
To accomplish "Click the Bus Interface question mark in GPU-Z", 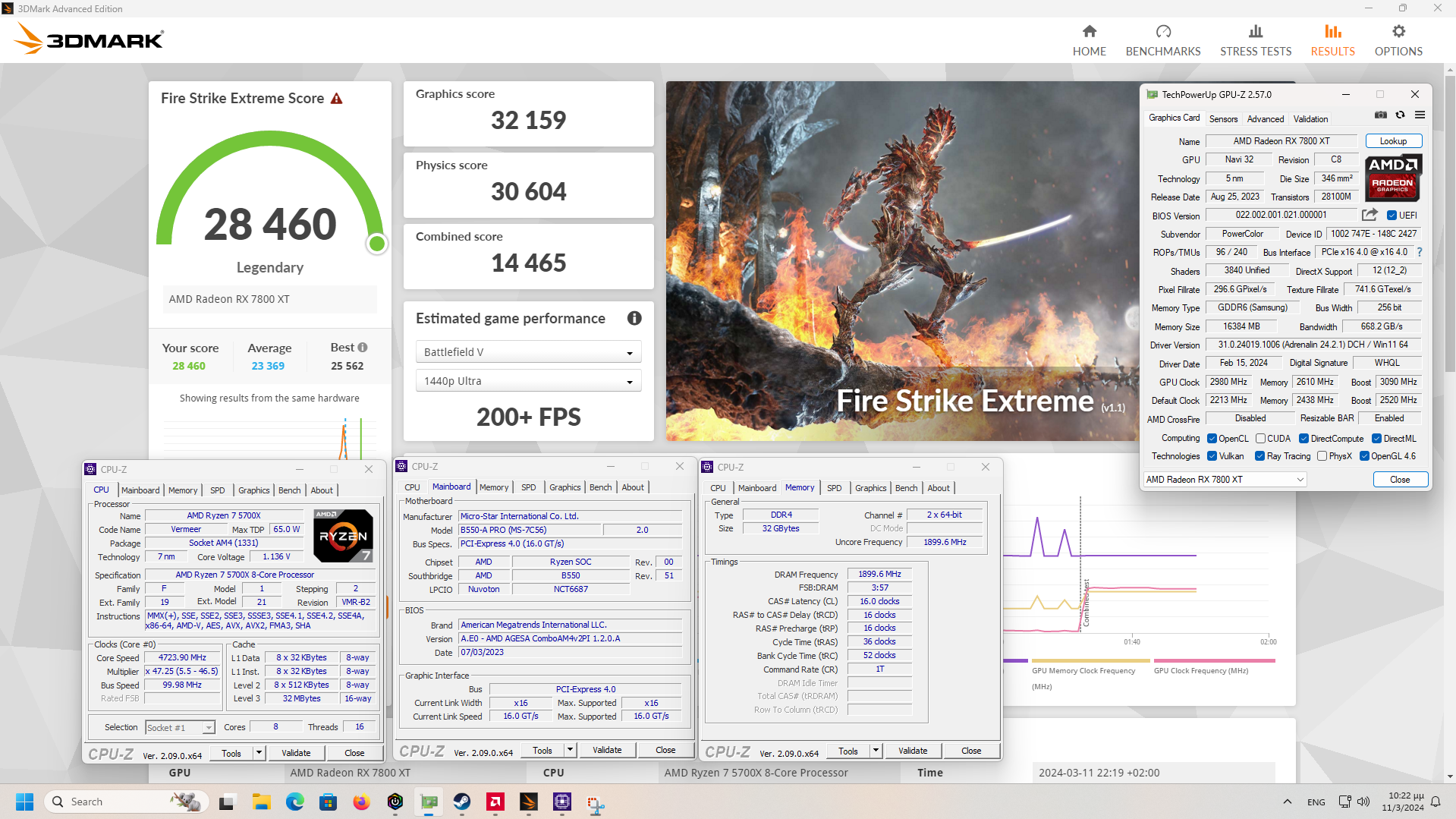I will (x=1420, y=252).
